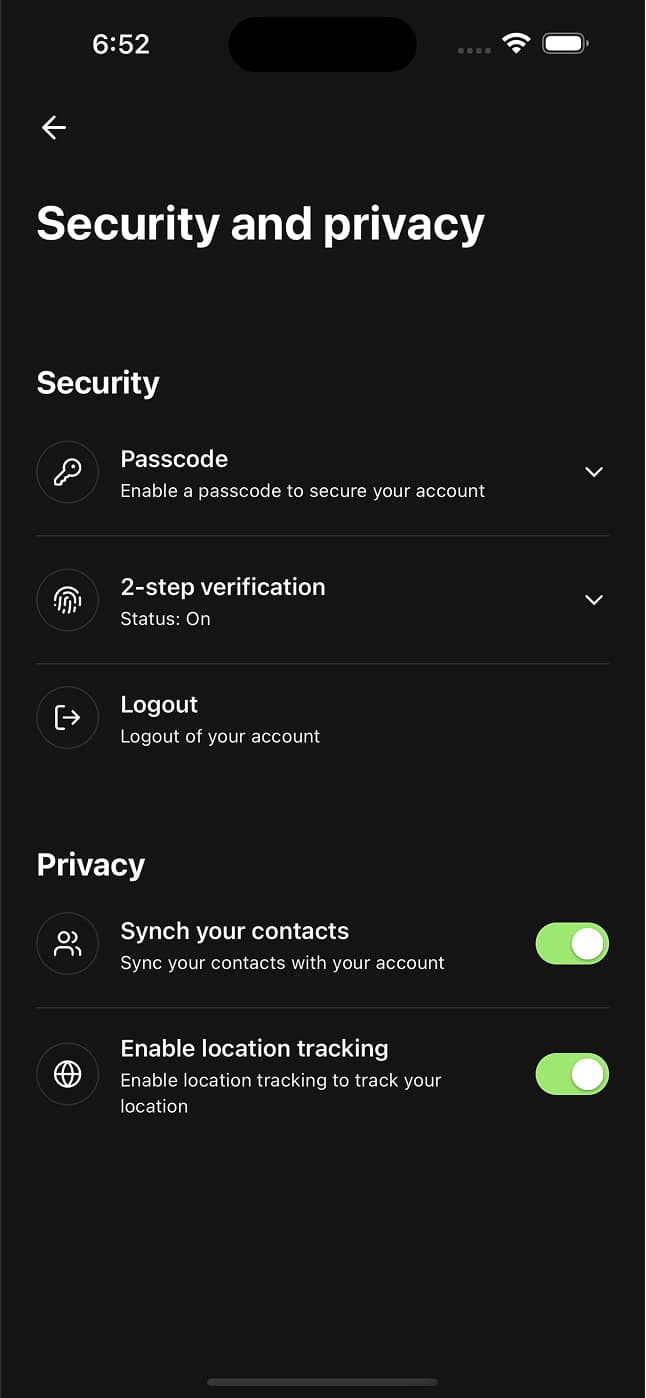Click the Synch your contacts people icon

pos(67,943)
